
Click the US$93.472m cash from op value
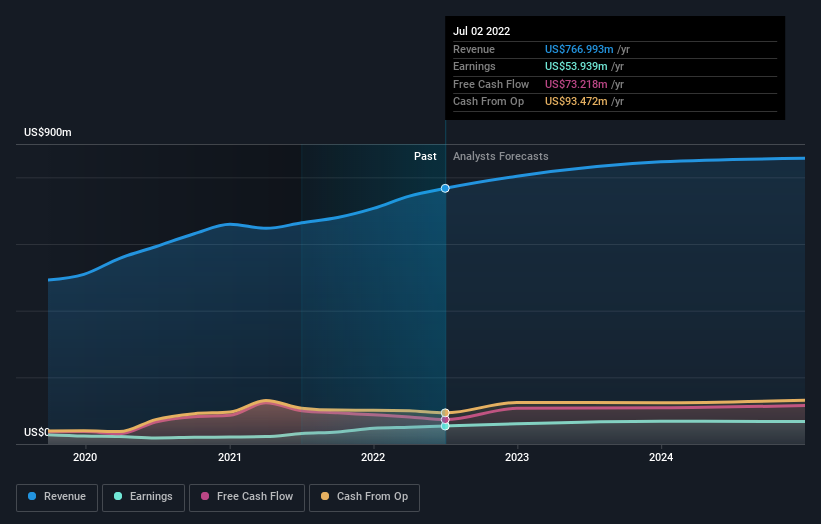576,102
